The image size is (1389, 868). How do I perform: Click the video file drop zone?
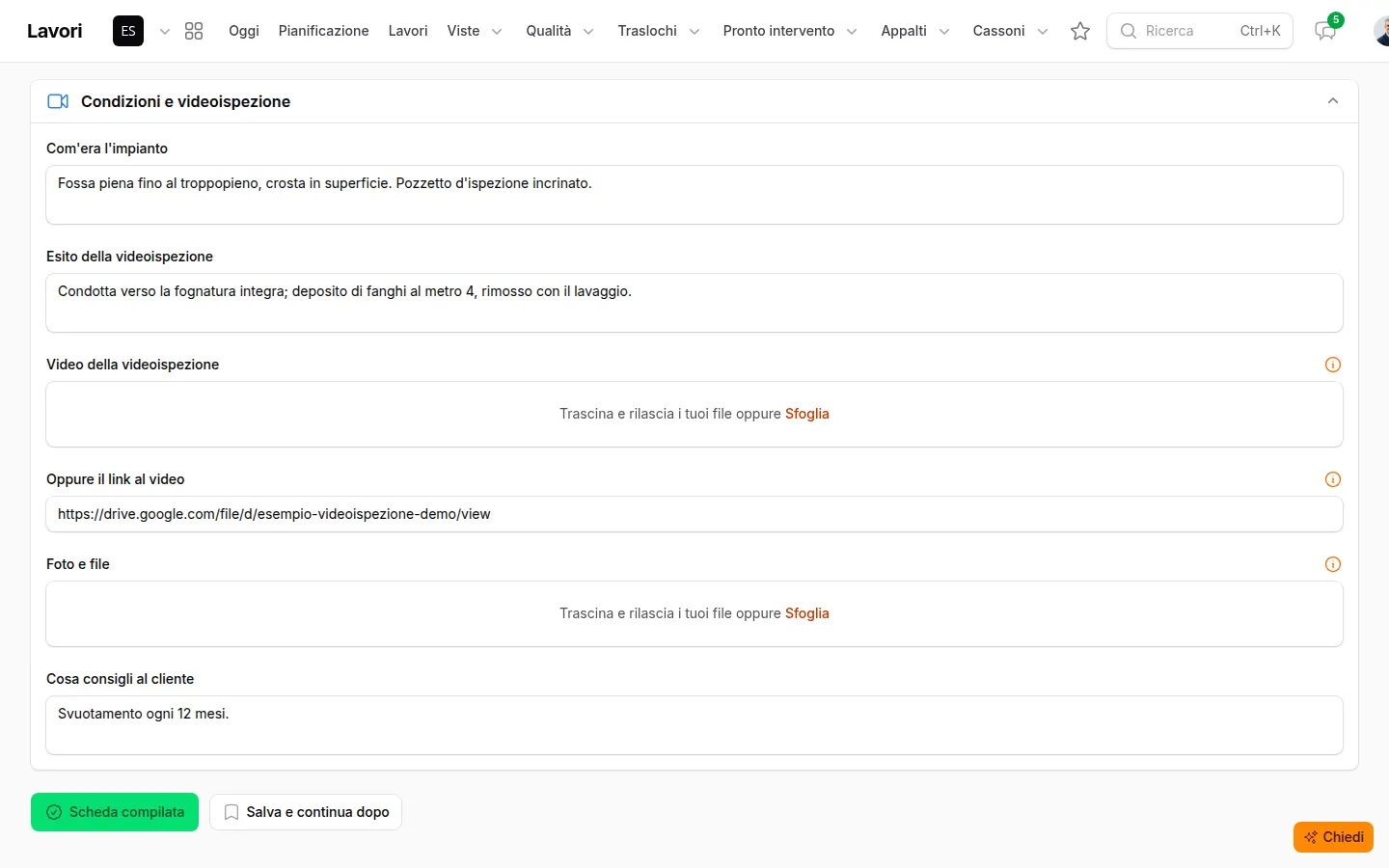tap(694, 415)
